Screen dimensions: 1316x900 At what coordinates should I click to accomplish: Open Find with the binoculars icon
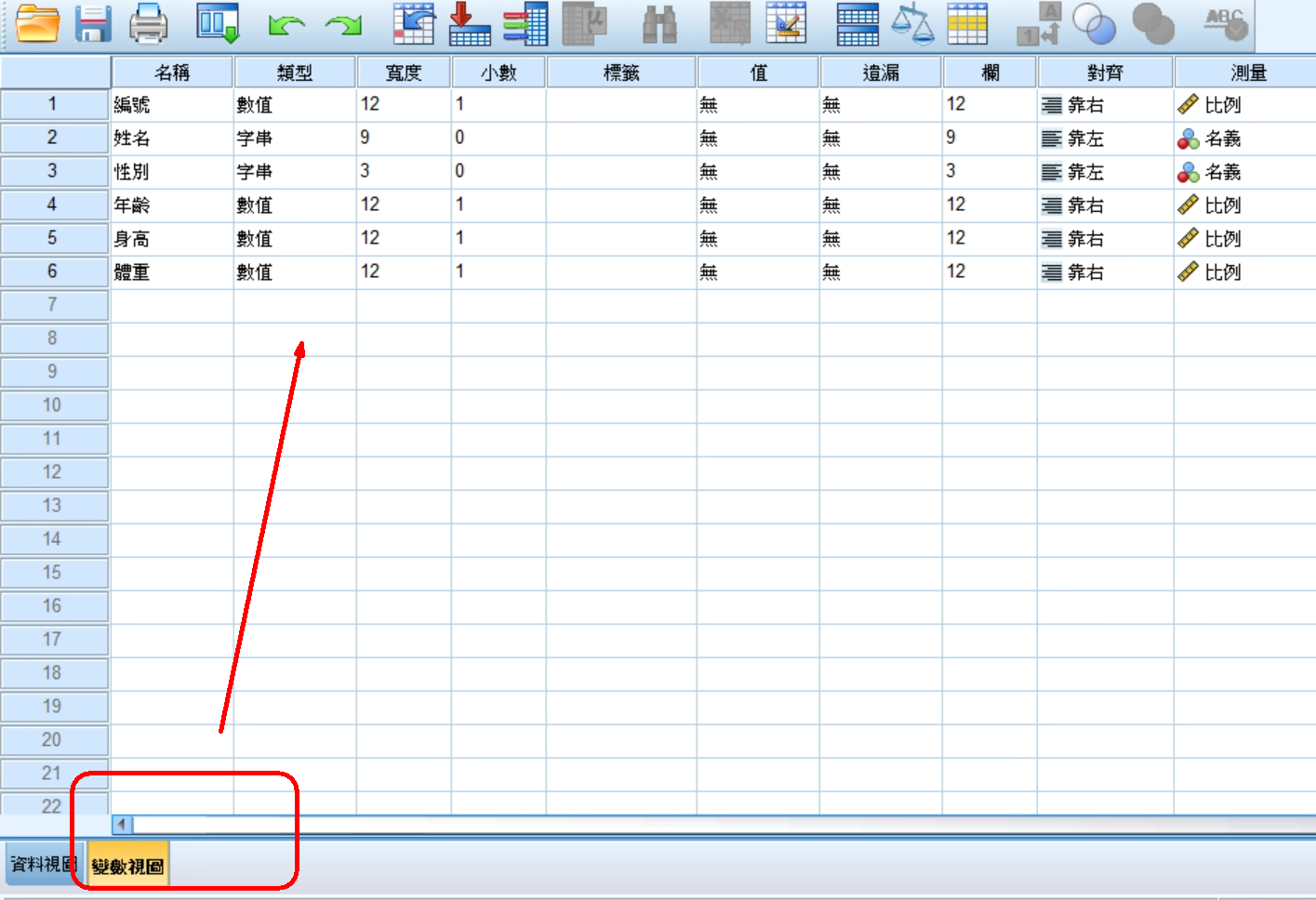659,24
